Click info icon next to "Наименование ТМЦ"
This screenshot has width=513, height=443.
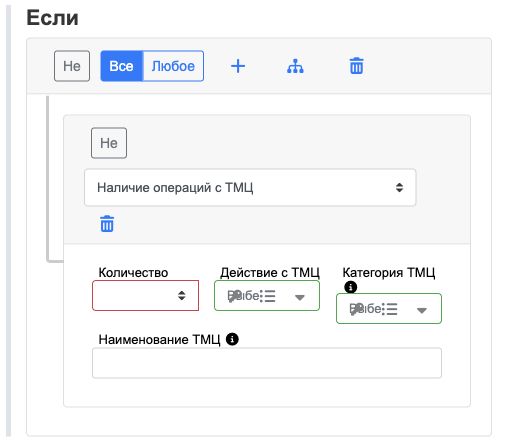click(232, 339)
